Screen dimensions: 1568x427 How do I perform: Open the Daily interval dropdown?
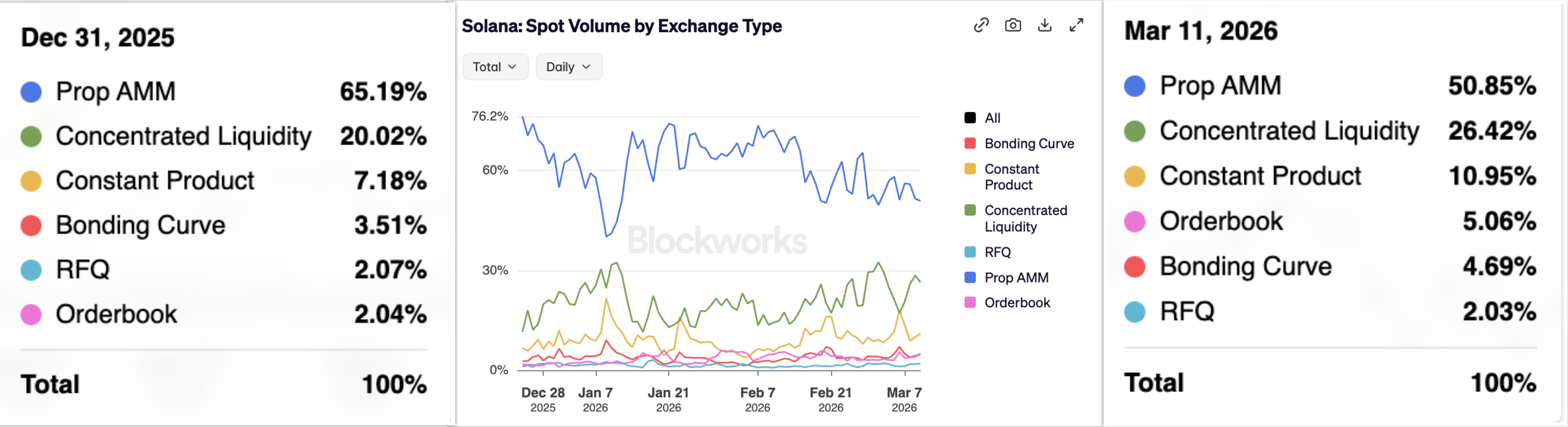pyautogui.click(x=568, y=67)
